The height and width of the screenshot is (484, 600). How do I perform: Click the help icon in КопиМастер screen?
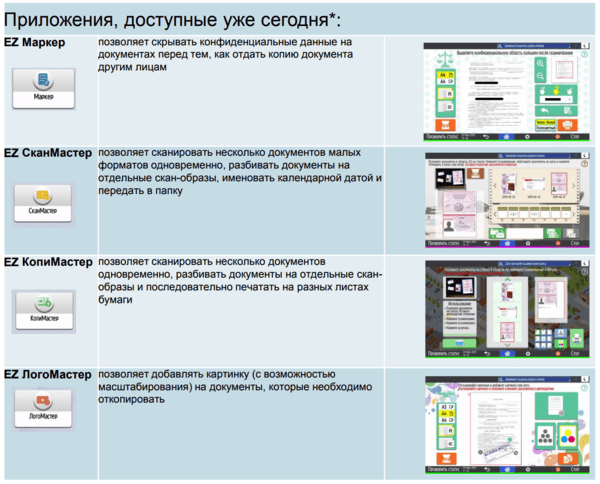pos(584,272)
